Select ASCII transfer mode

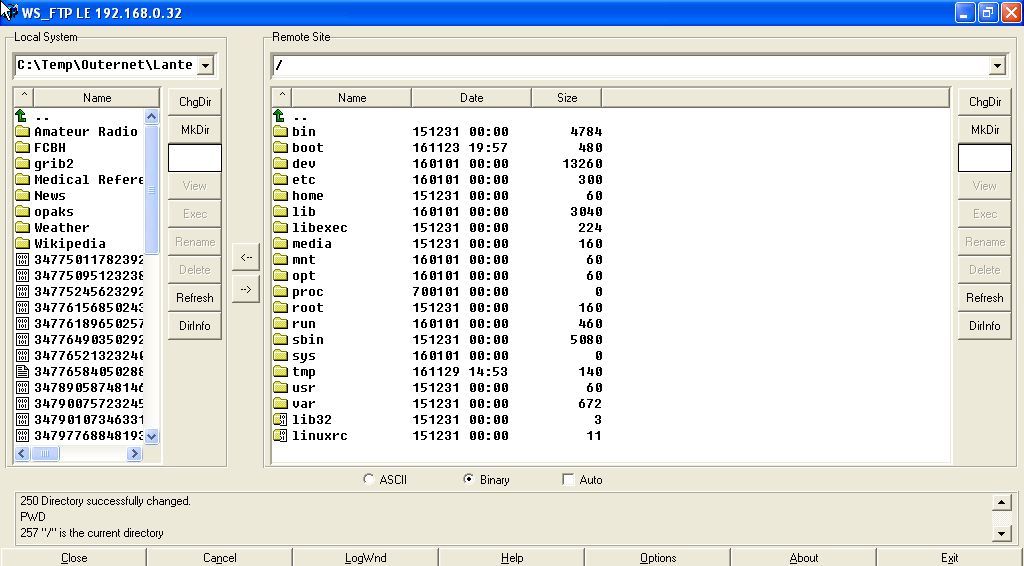pyautogui.click(x=369, y=480)
